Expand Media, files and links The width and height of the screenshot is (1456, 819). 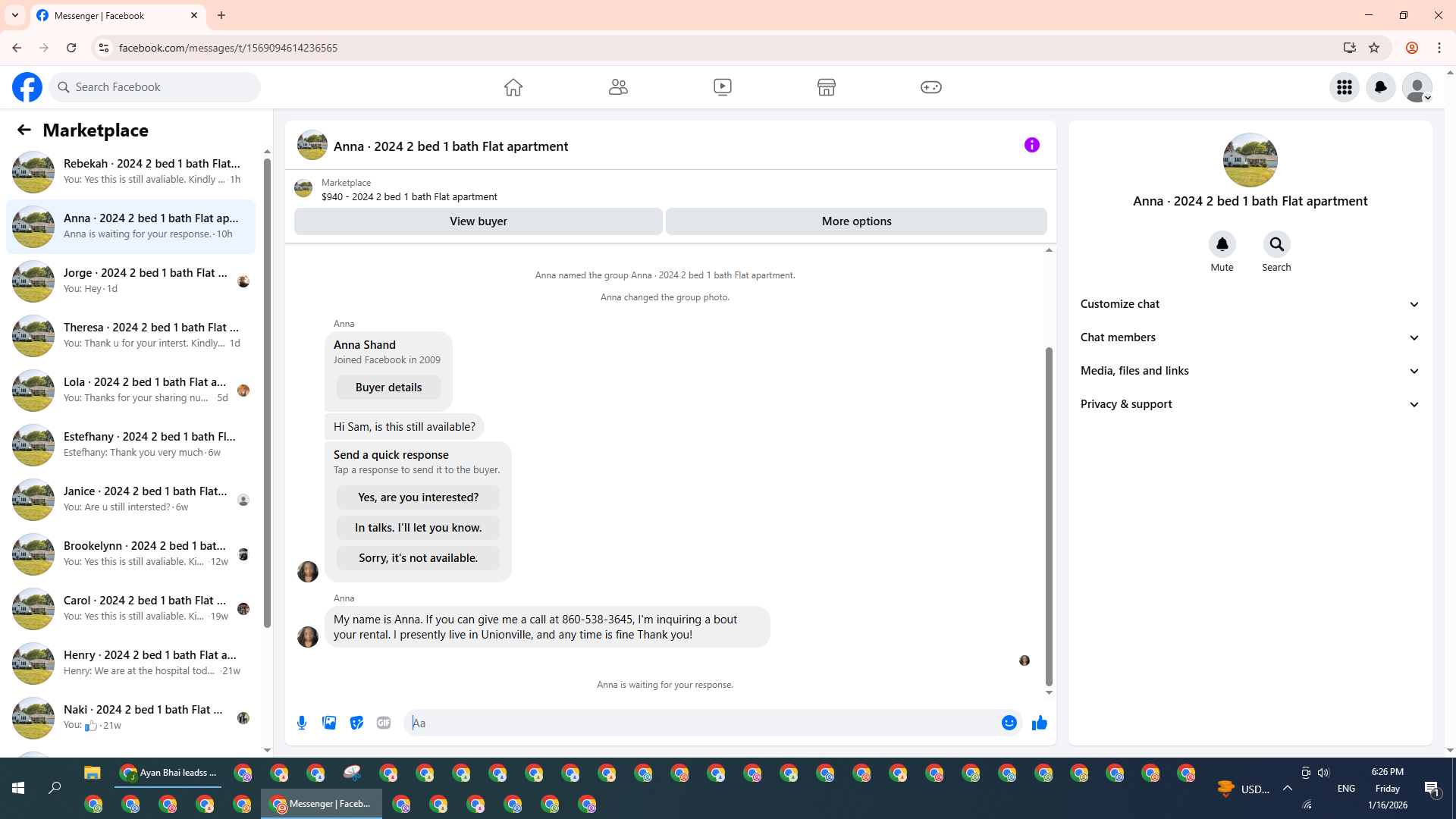[x=1249, y=371]
